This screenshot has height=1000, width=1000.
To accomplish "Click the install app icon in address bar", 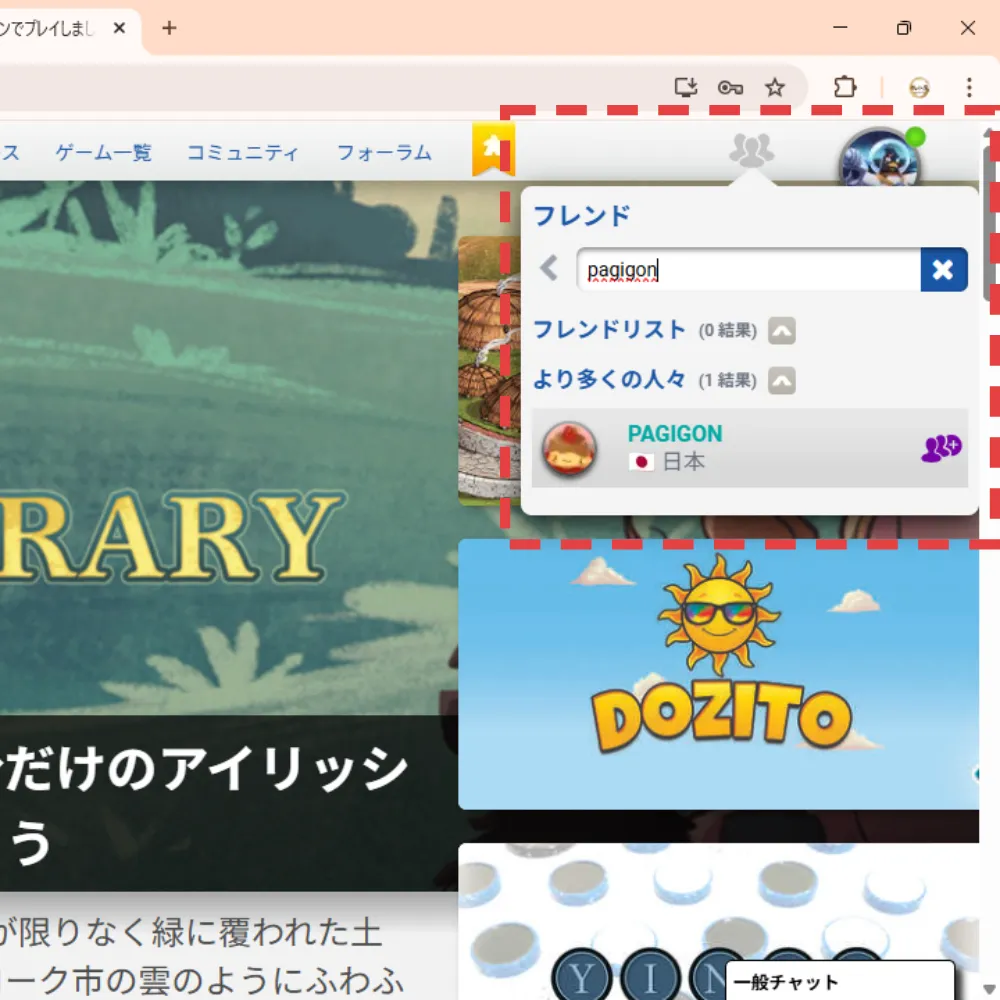I will tap(685, 88).
